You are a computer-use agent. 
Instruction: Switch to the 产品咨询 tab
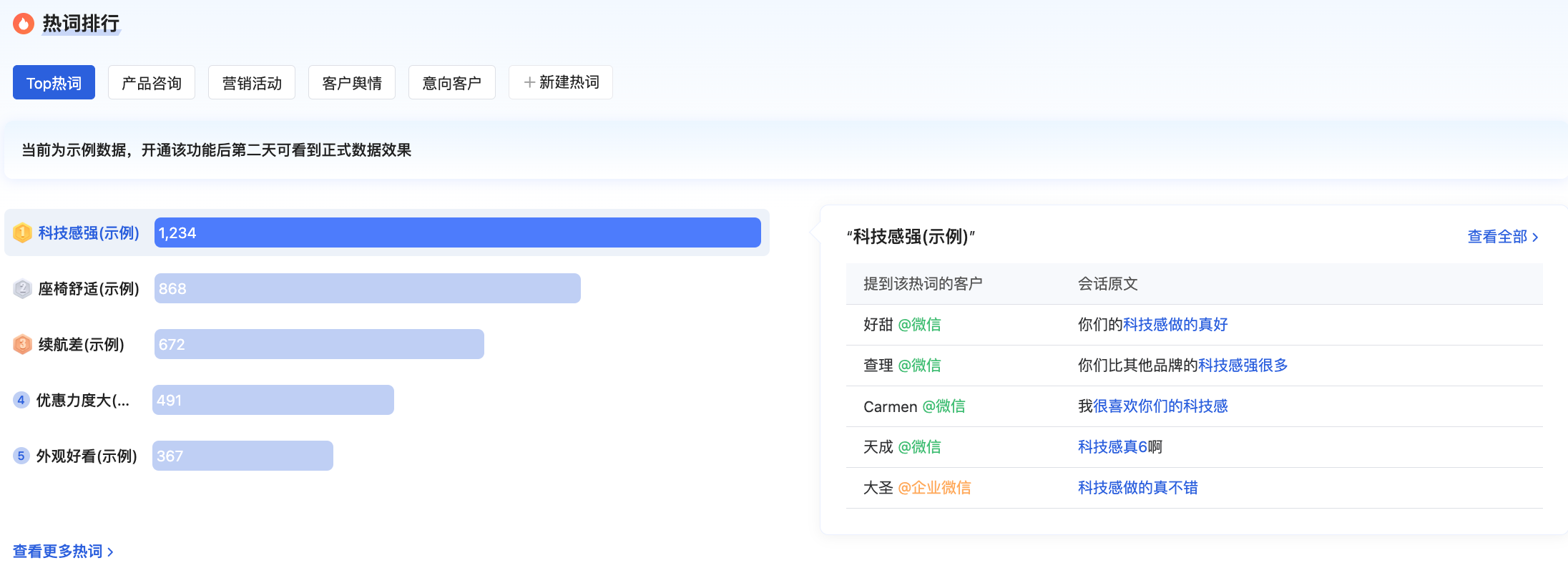click(x=152, y=83)
